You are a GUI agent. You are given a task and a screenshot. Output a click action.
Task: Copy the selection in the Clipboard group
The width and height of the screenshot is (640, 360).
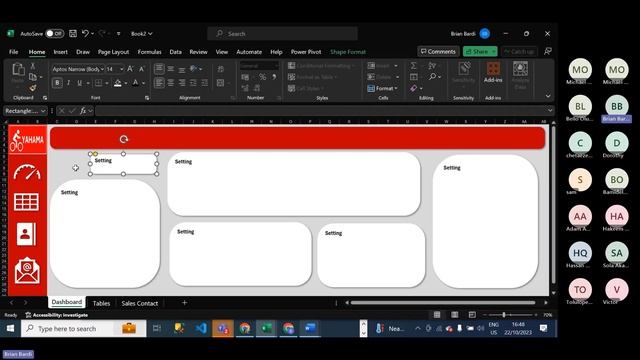33,77
